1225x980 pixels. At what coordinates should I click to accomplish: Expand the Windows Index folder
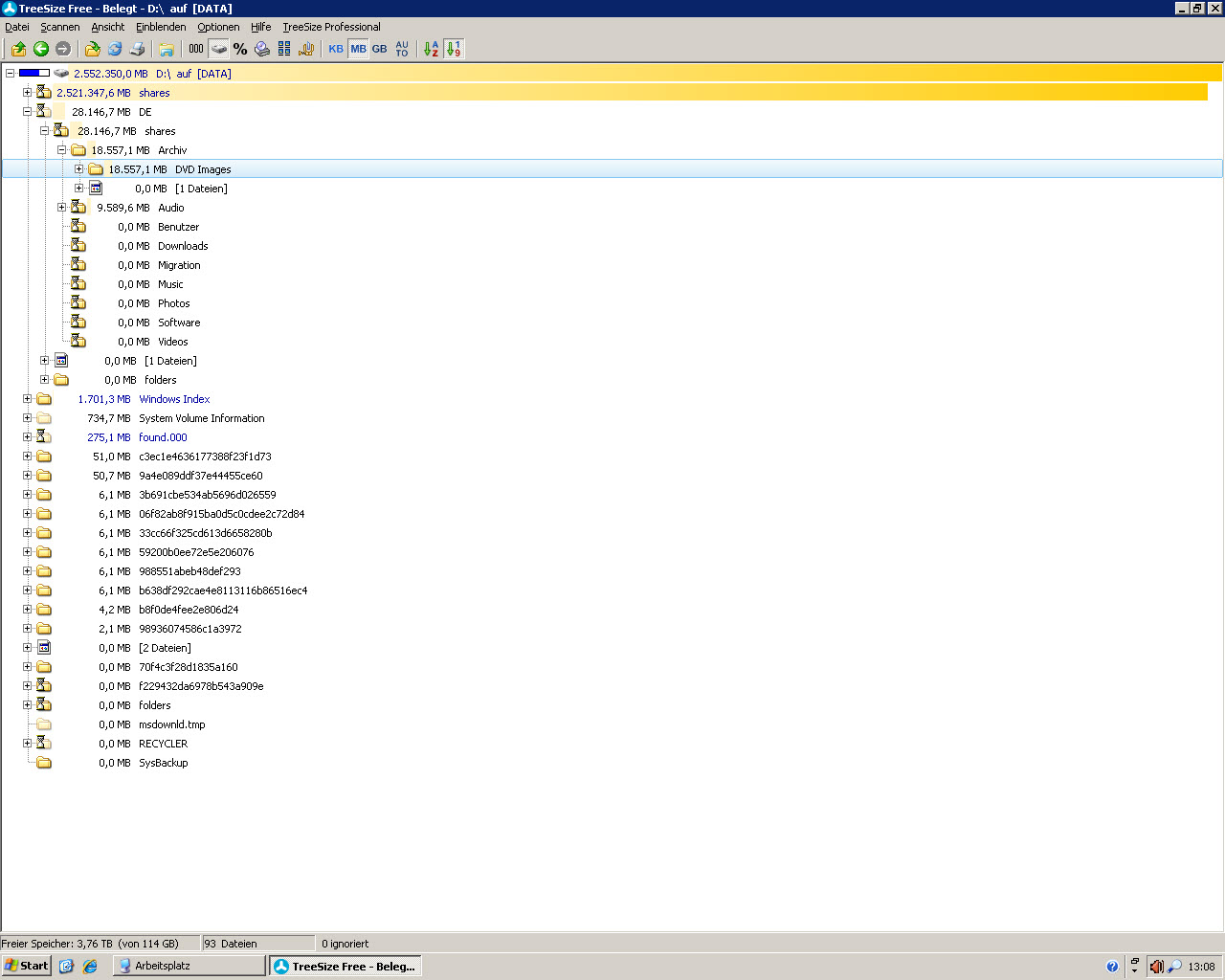(x=27, y=398)
